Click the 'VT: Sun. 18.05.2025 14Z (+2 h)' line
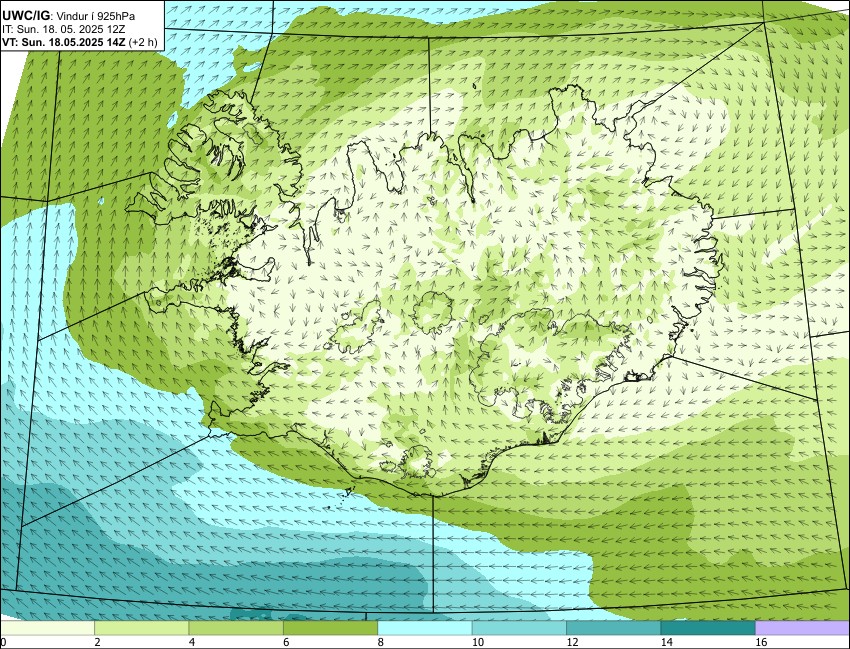Screen dimensions: 850x649 tap(80, 42)
